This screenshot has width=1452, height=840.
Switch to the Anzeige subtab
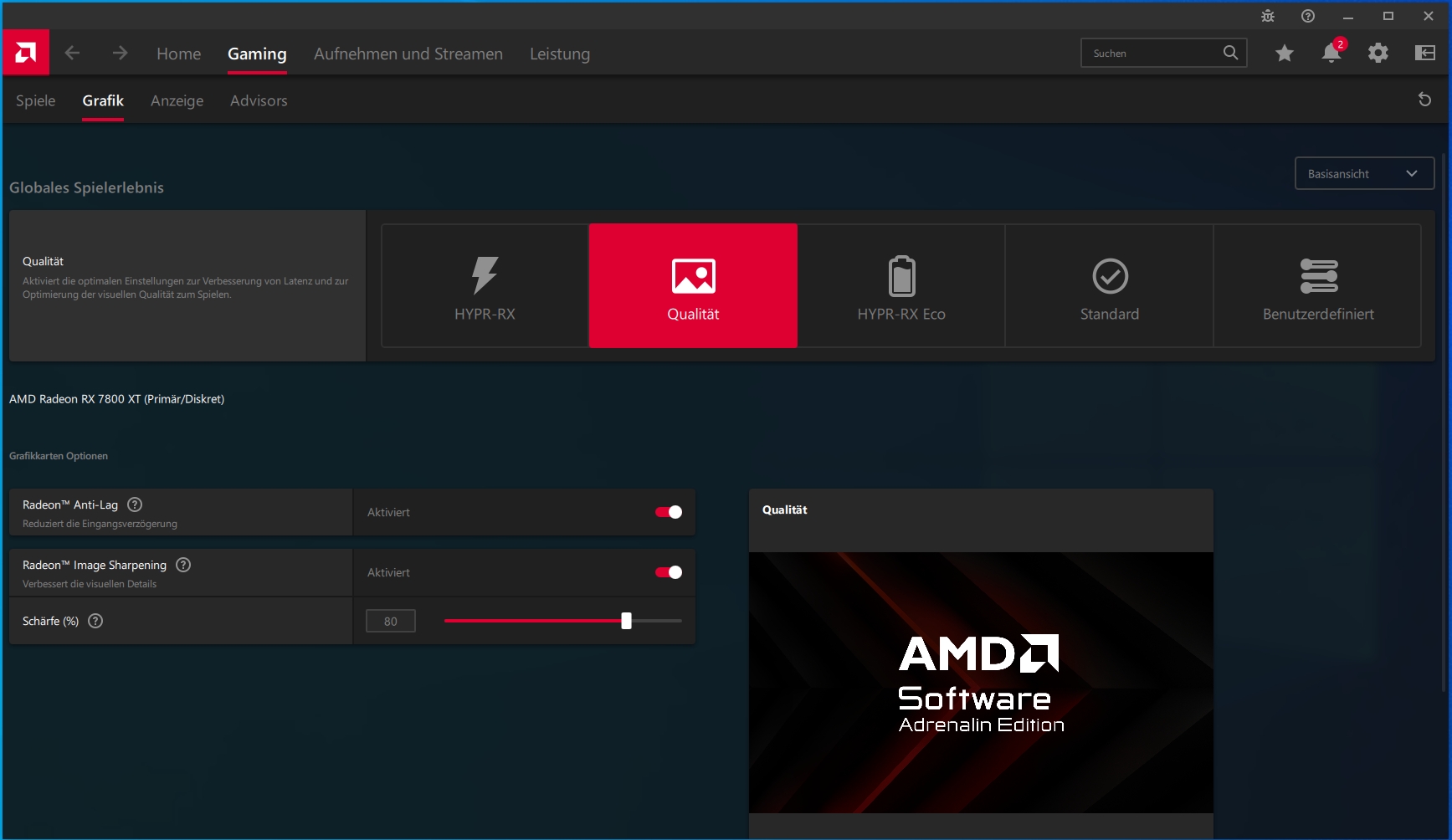(x=177, y=100)
